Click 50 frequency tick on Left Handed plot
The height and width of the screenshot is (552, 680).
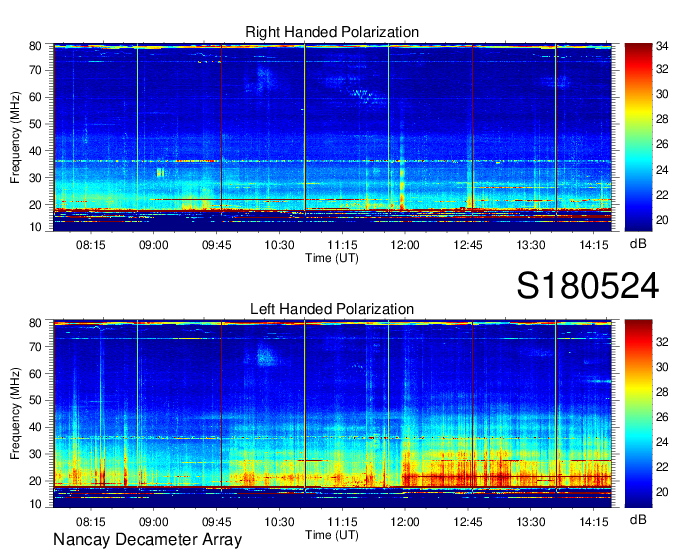(x=35, y=400)
